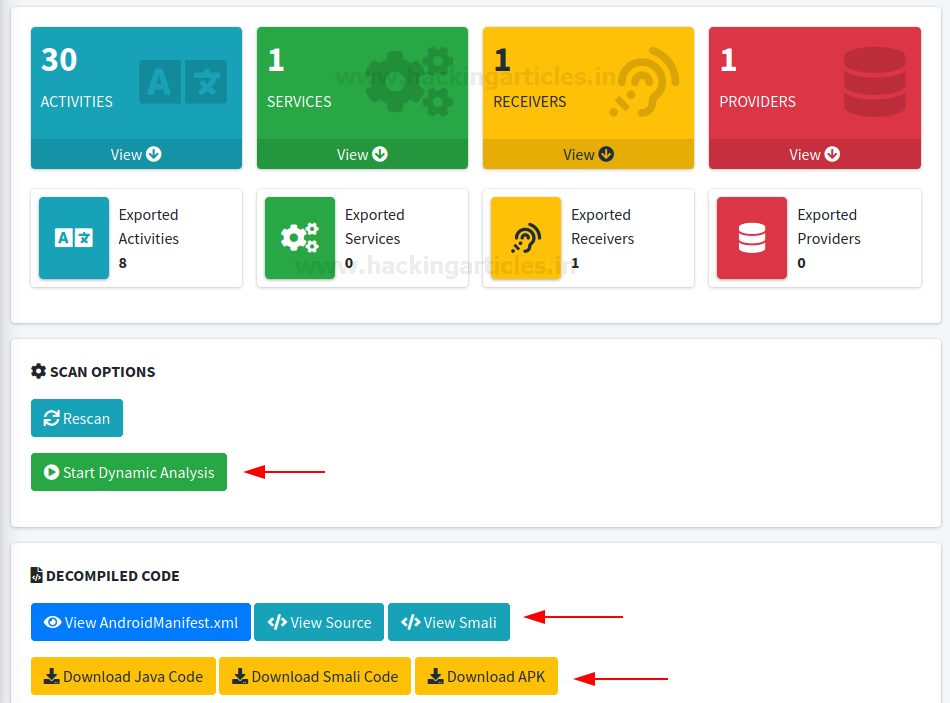Start Dynamic Analysis of the app
Screen dimensions: 950x703
coord(129,473)
